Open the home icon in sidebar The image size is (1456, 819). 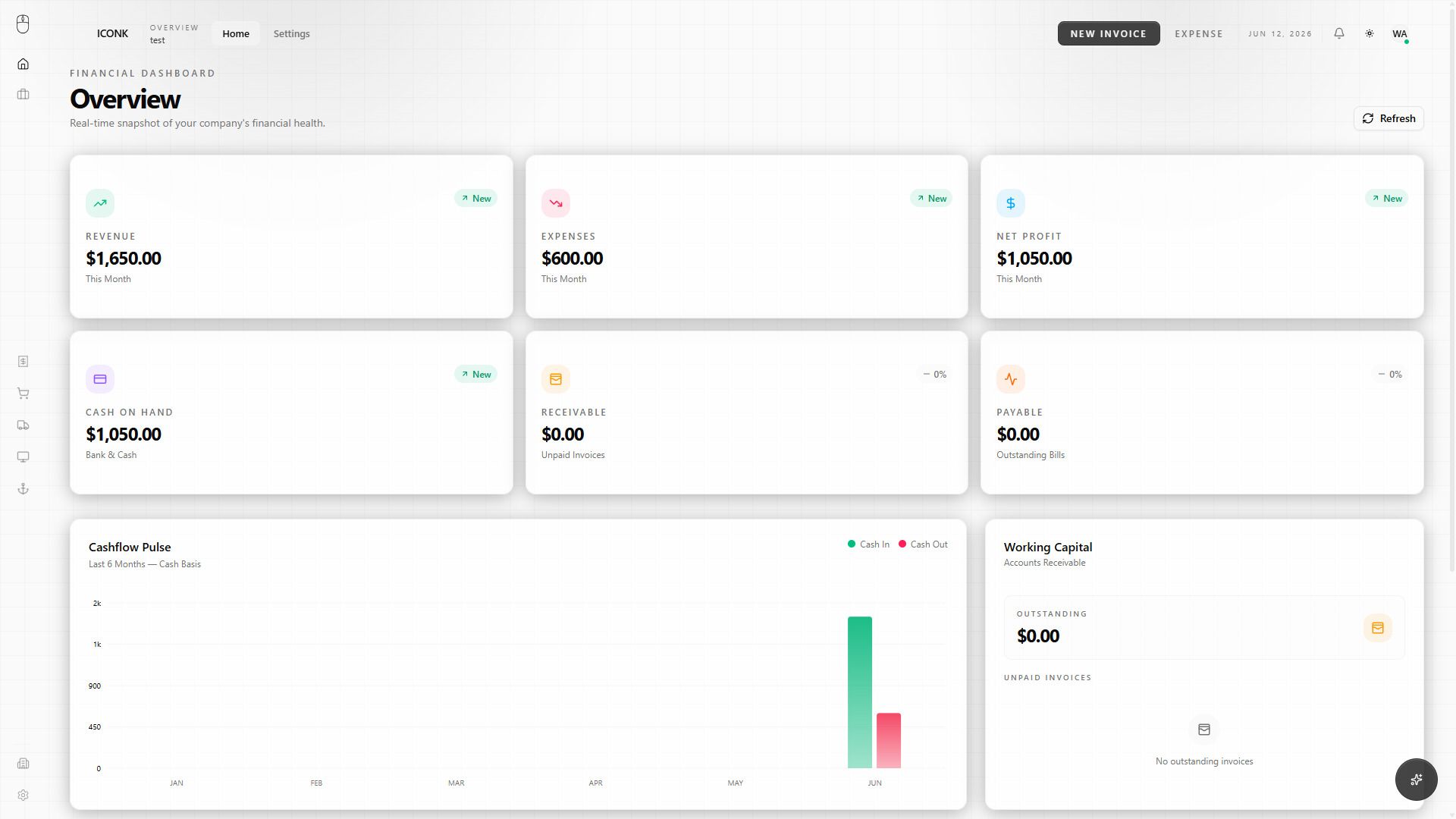pyautogui.click(x=23, y=64)
